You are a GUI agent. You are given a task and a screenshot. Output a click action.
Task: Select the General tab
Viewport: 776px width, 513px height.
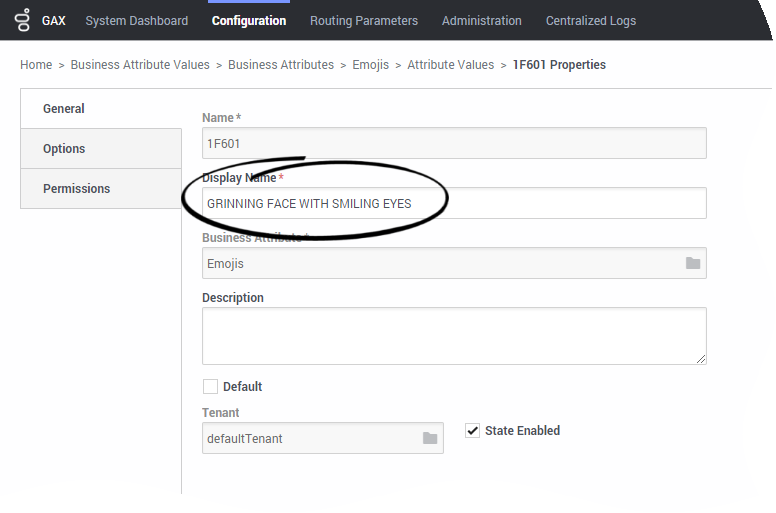pos(64,109)
